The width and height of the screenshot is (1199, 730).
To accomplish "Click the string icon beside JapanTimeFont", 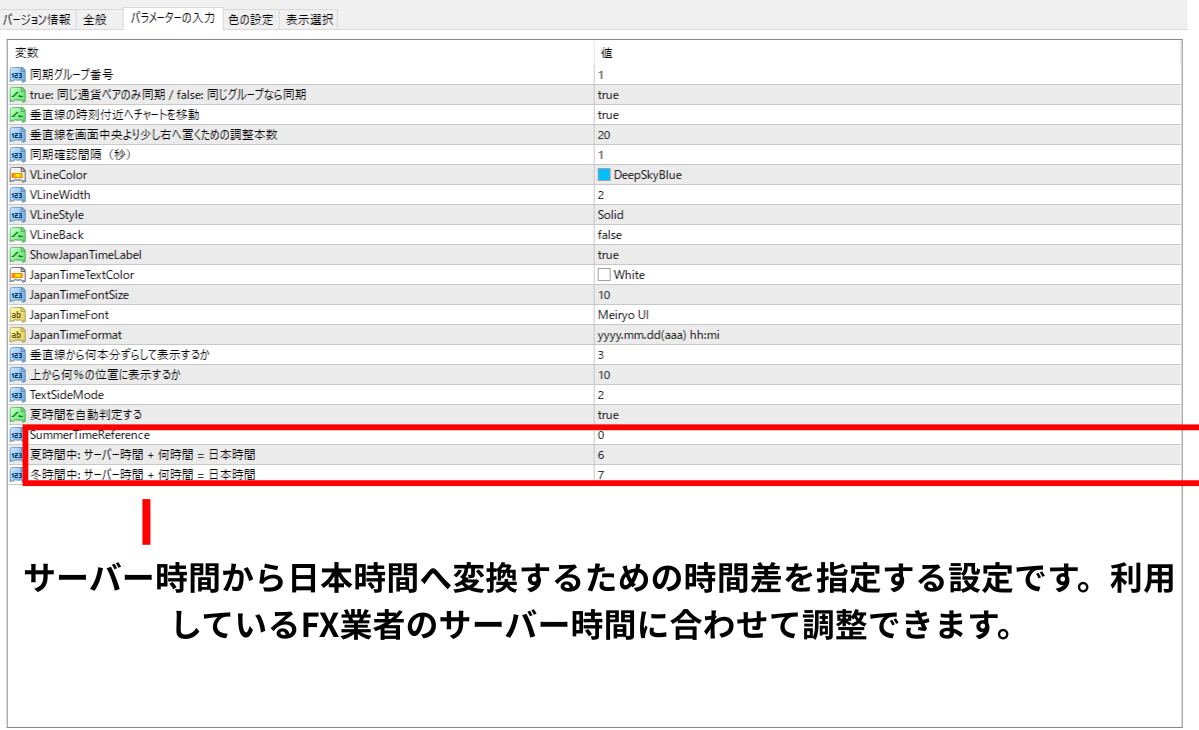I will click(17, 315).
